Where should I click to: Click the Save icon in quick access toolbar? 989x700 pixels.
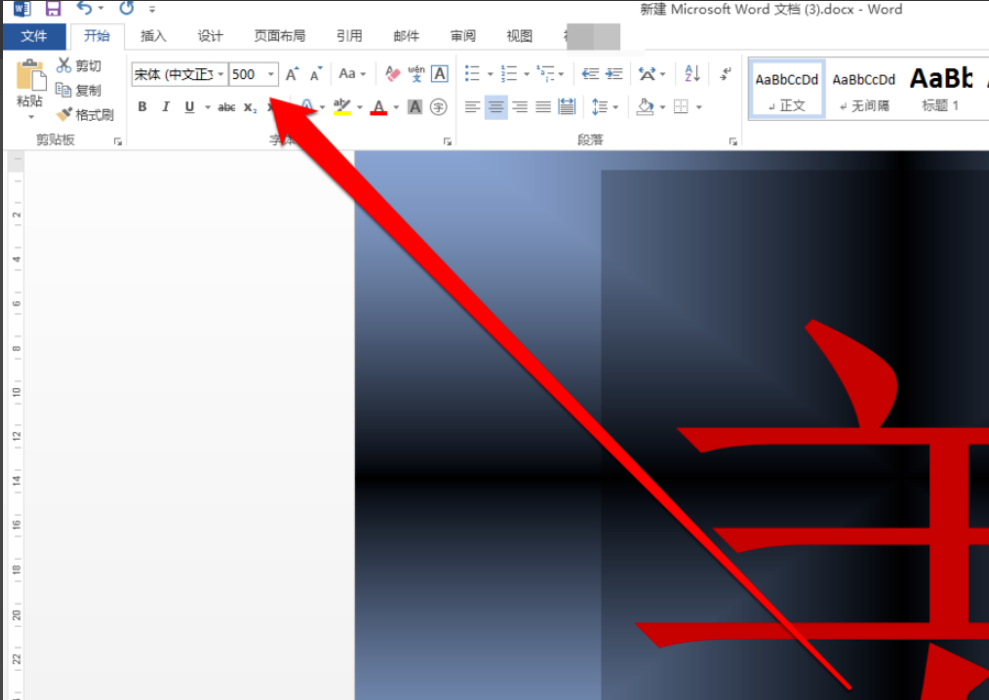pos(54,8)
